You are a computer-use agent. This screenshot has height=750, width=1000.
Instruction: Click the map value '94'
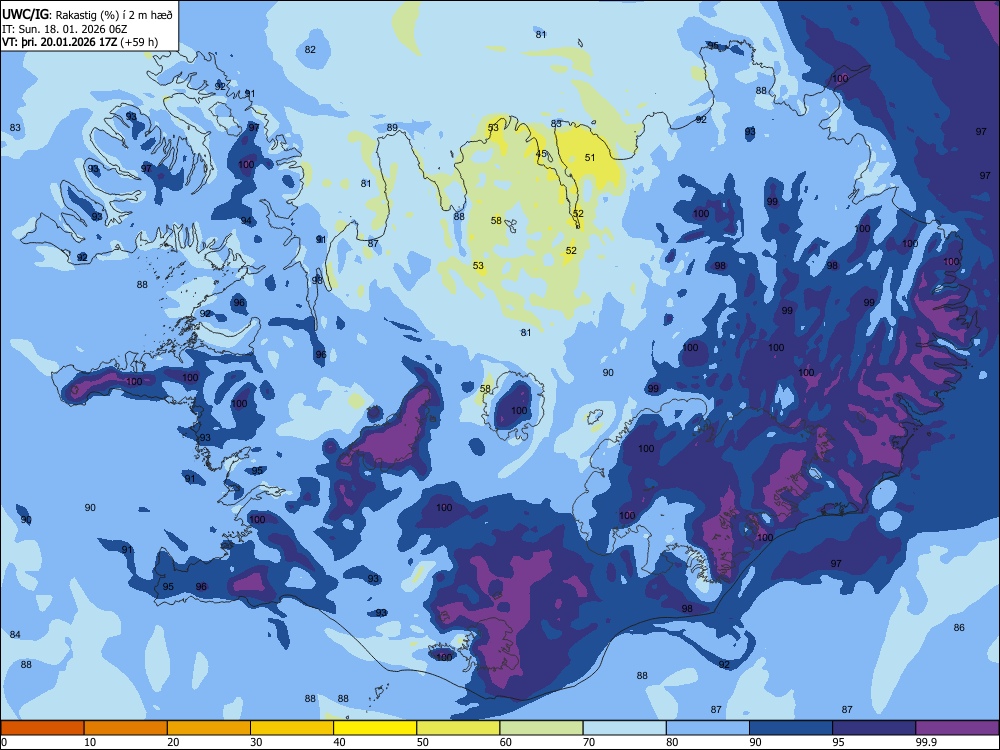(246, 221)
